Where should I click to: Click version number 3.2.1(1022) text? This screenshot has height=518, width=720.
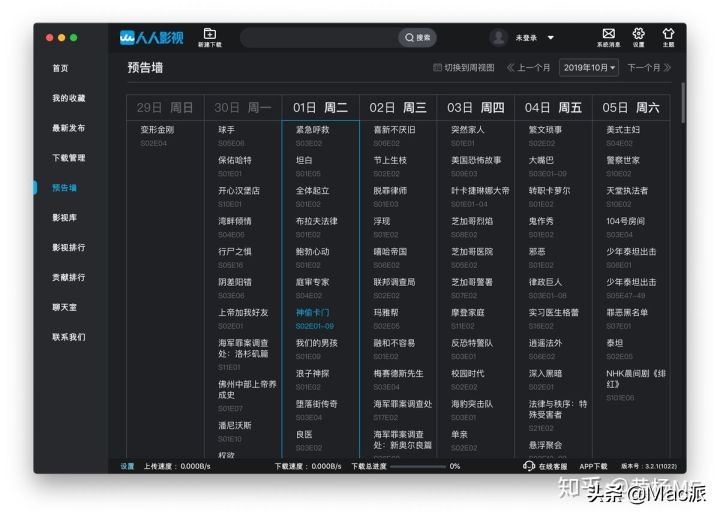(661, 466)
